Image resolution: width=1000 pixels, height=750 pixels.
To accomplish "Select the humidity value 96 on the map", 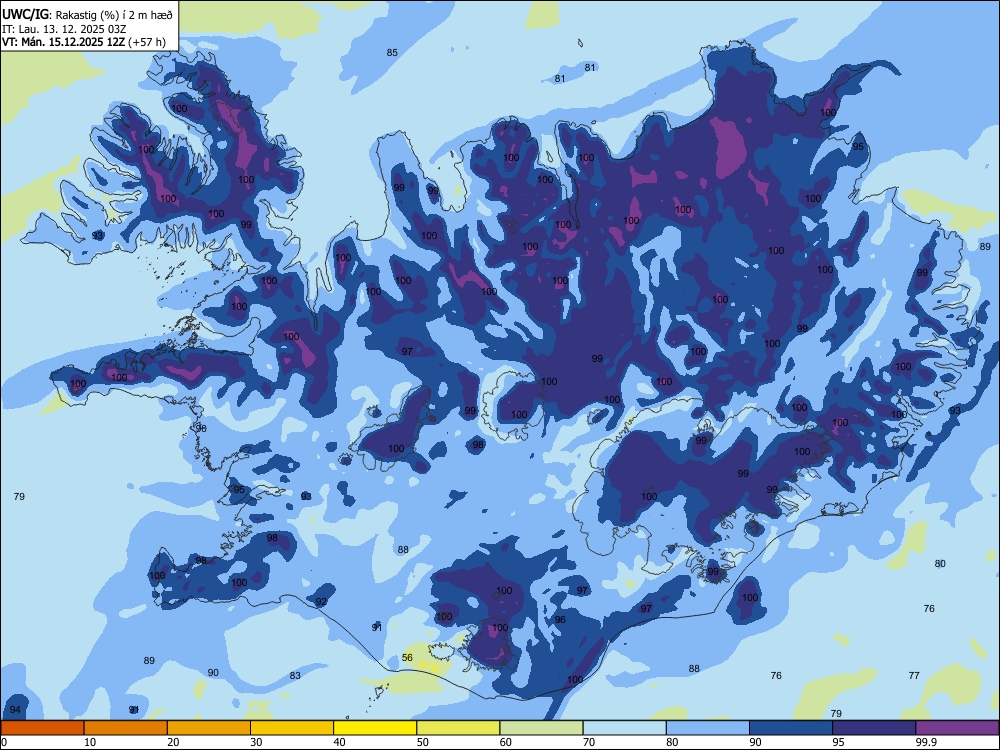I will click(560, 619).
